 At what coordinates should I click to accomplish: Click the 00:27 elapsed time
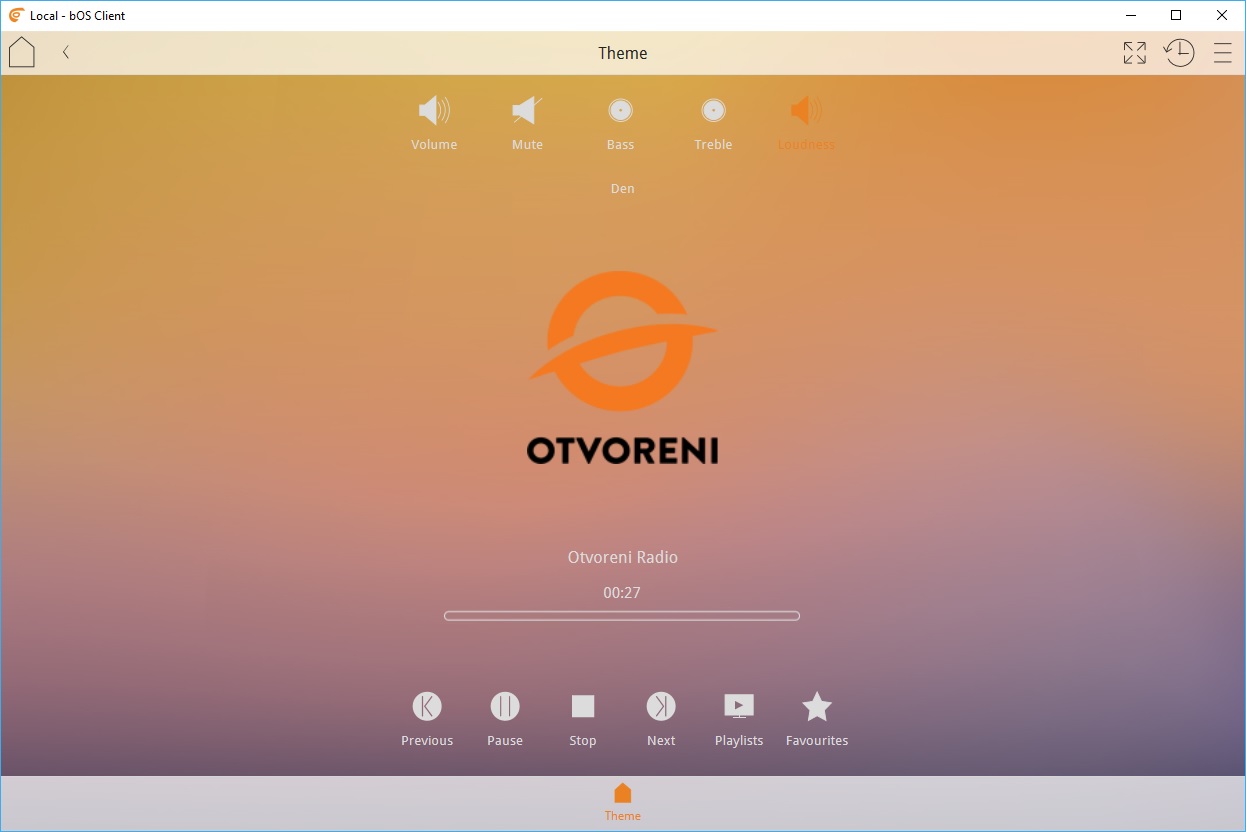point(622,593)
